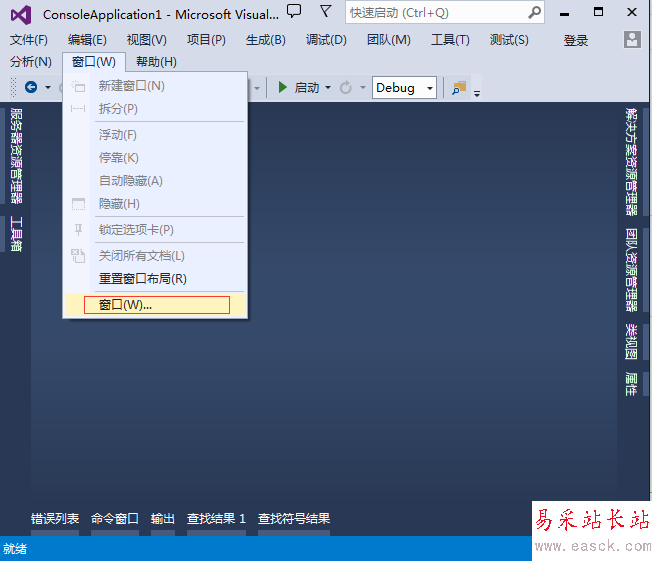652x561 pixels.
Task: Select the greyed 新建窗口(N) menu entry
Action: pos(155,86)
